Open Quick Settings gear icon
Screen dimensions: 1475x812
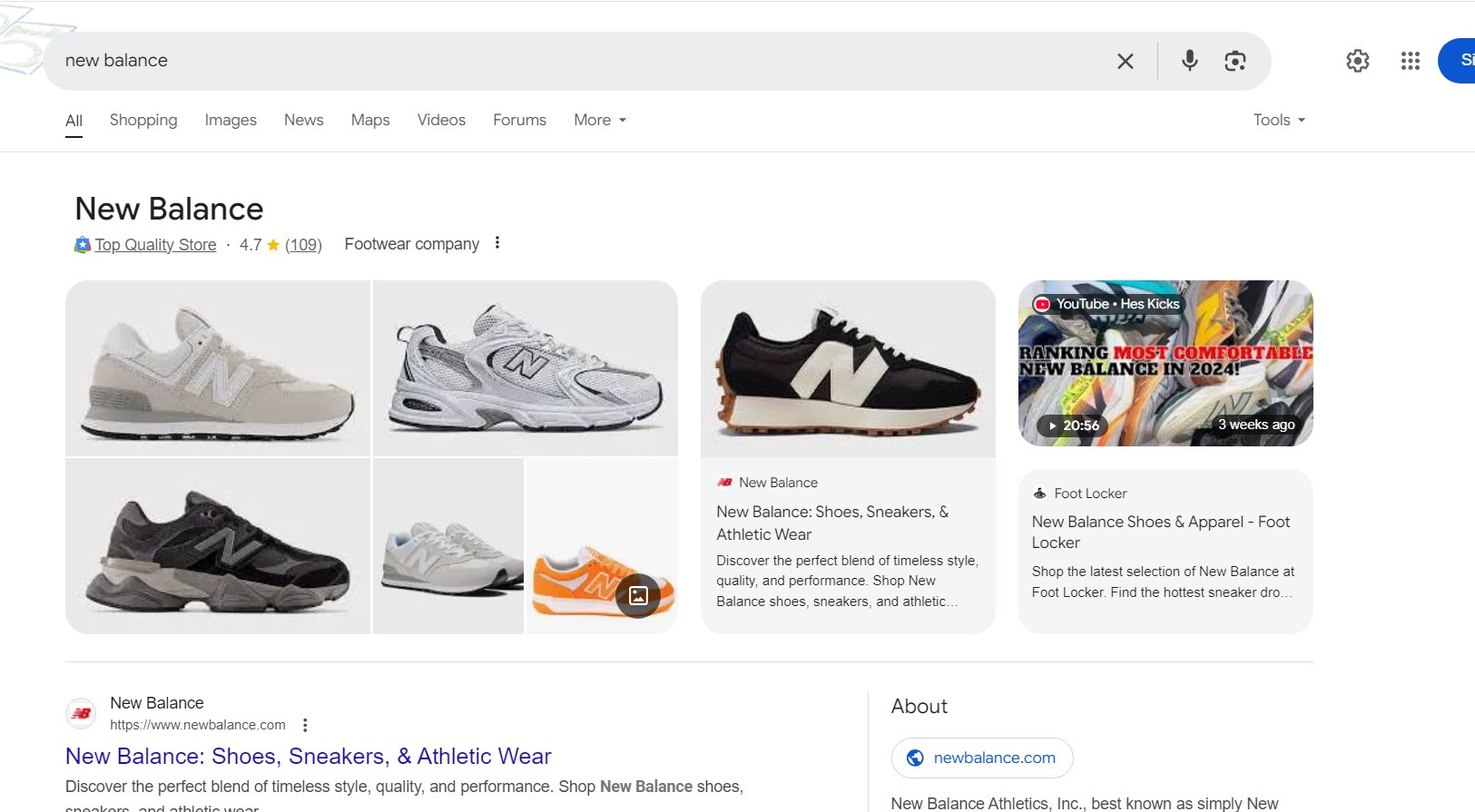pyautogui.click(x=1357, y=61)
